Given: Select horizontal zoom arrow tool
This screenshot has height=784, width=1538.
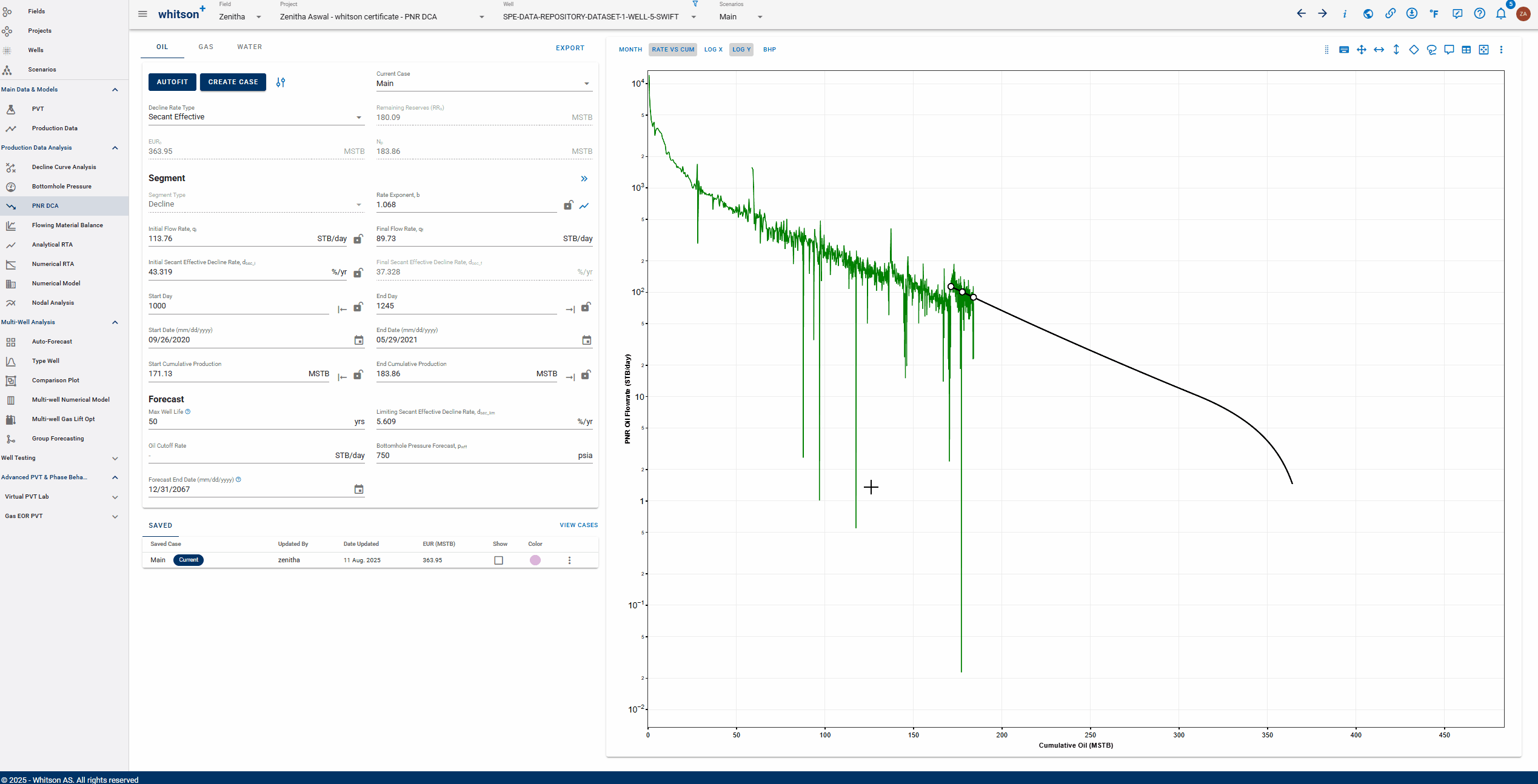Looking at the screenshot, I should pos(1379,50).
